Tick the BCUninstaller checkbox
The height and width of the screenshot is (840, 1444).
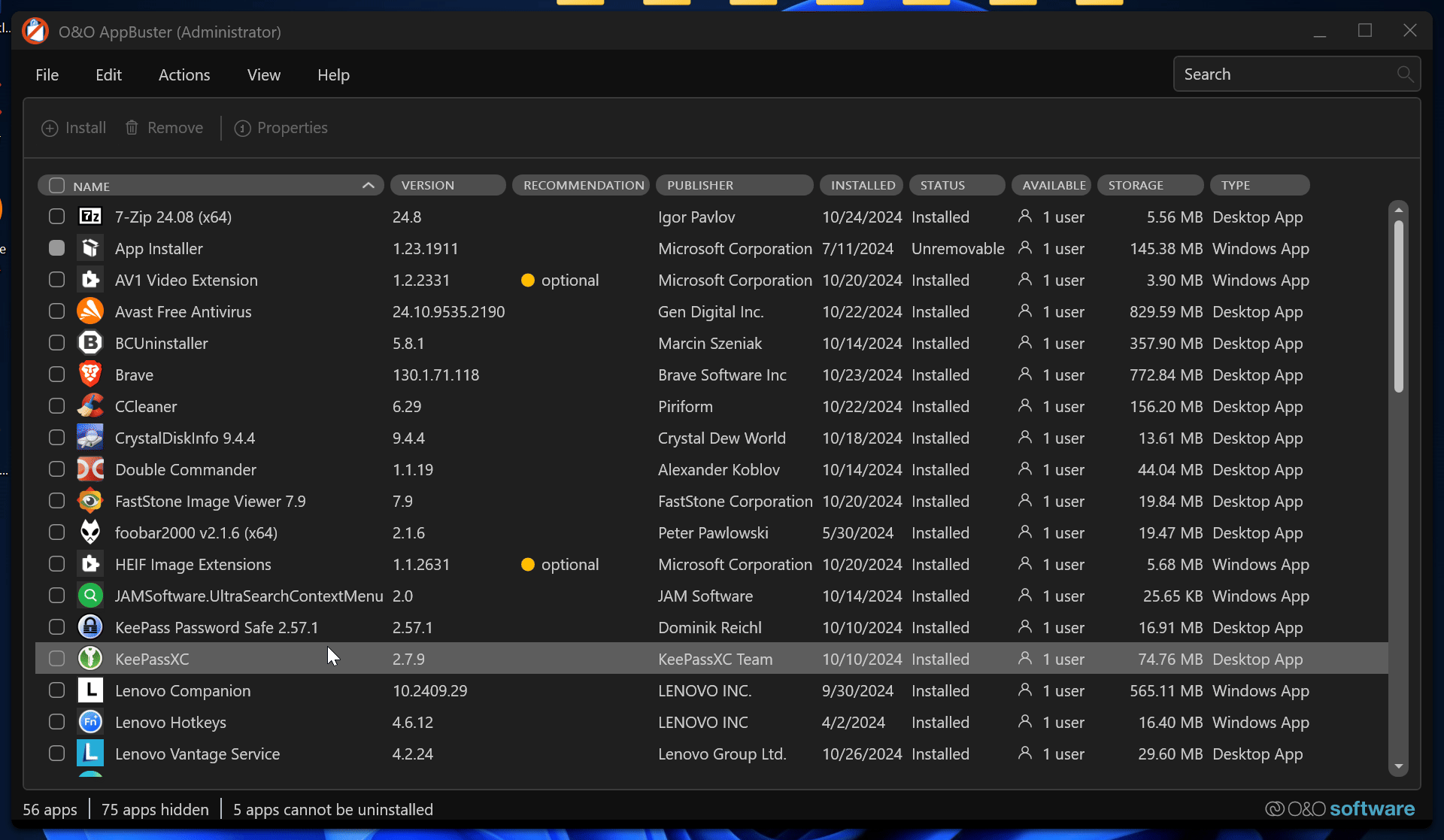pyautogui.click(x=56, y=343)
